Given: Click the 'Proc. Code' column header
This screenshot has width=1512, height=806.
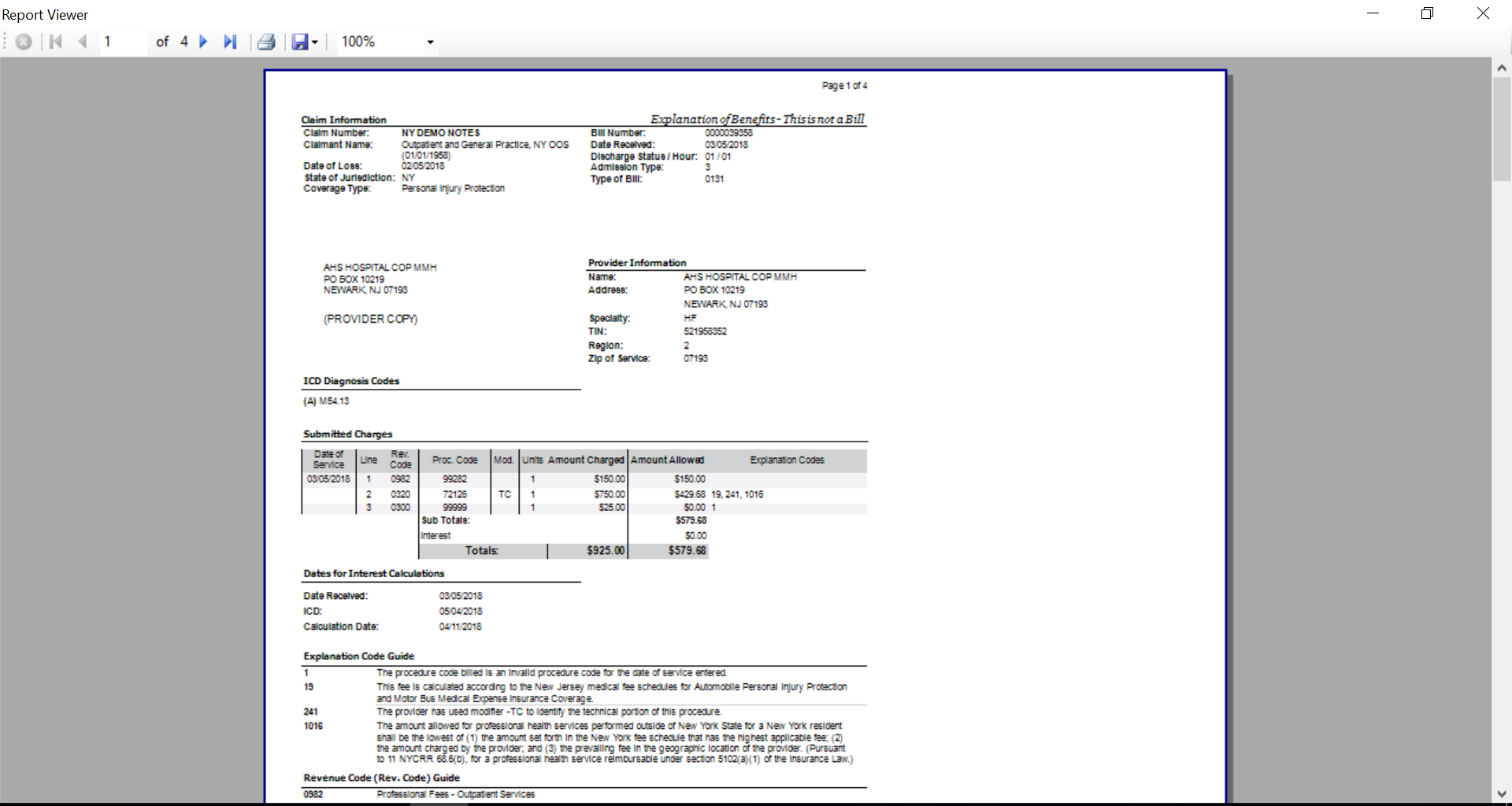Looking at the screenshot, I should 454,460.
